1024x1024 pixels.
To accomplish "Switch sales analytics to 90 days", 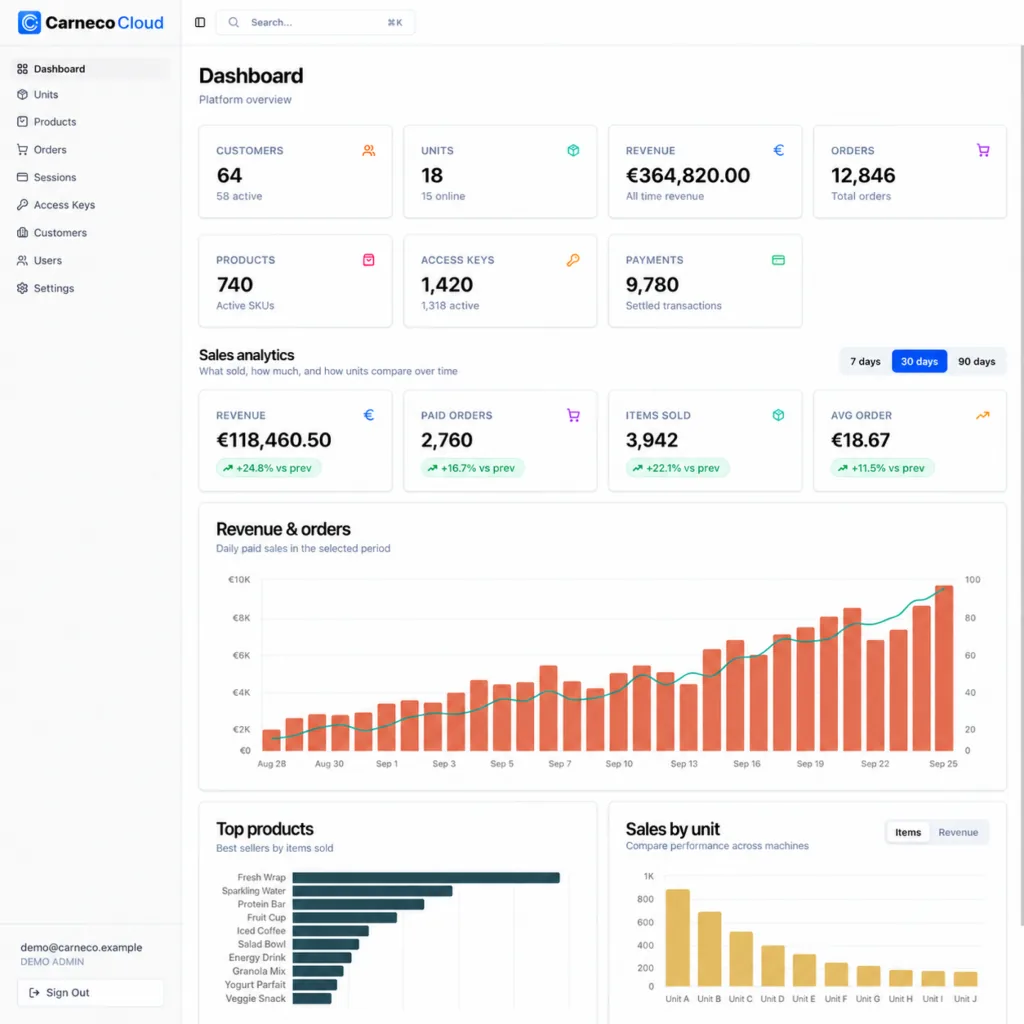I will (x=976, y=361).
